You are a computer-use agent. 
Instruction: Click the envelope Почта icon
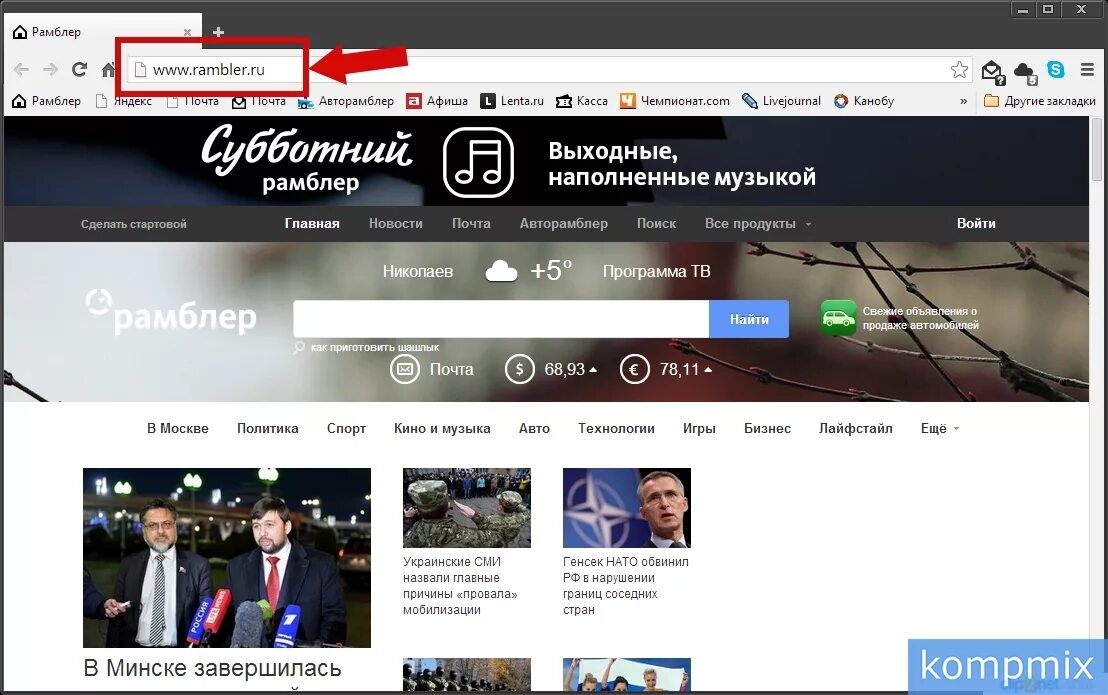[x=405, y=369]
